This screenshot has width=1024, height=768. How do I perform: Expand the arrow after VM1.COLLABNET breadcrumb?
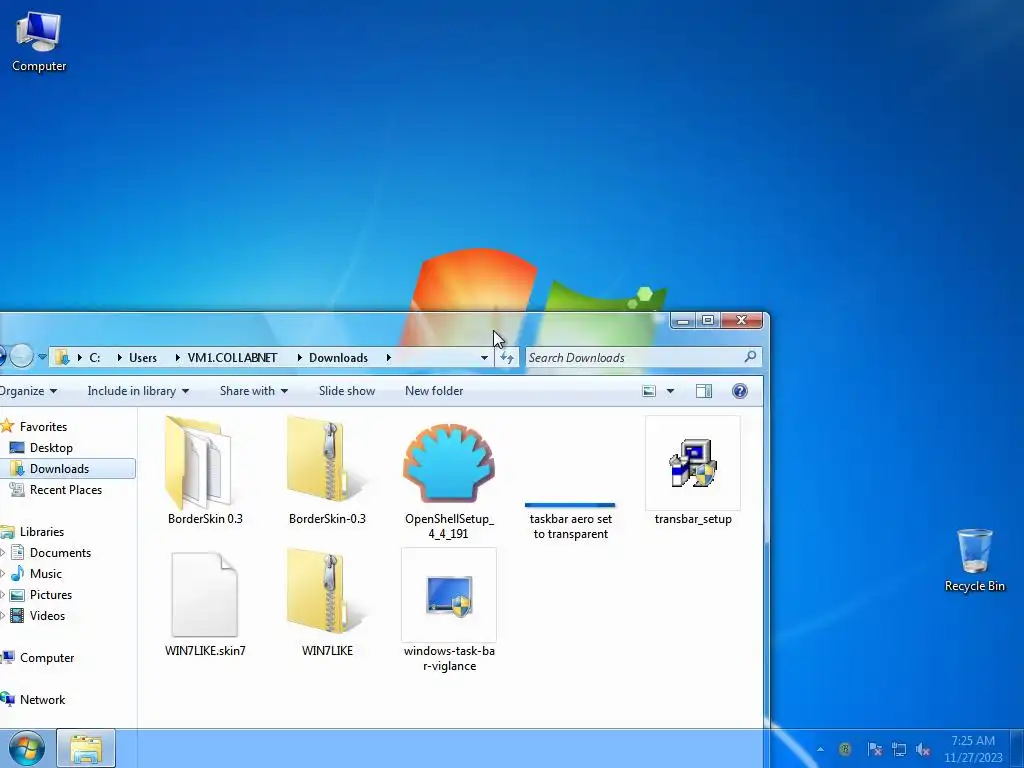coord(300,358)
